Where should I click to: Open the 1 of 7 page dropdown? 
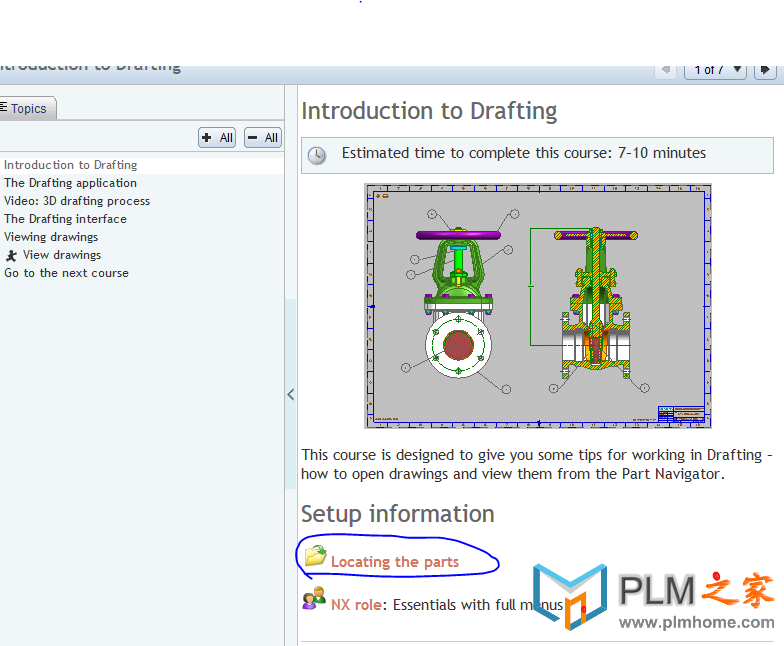coord(716,70)
